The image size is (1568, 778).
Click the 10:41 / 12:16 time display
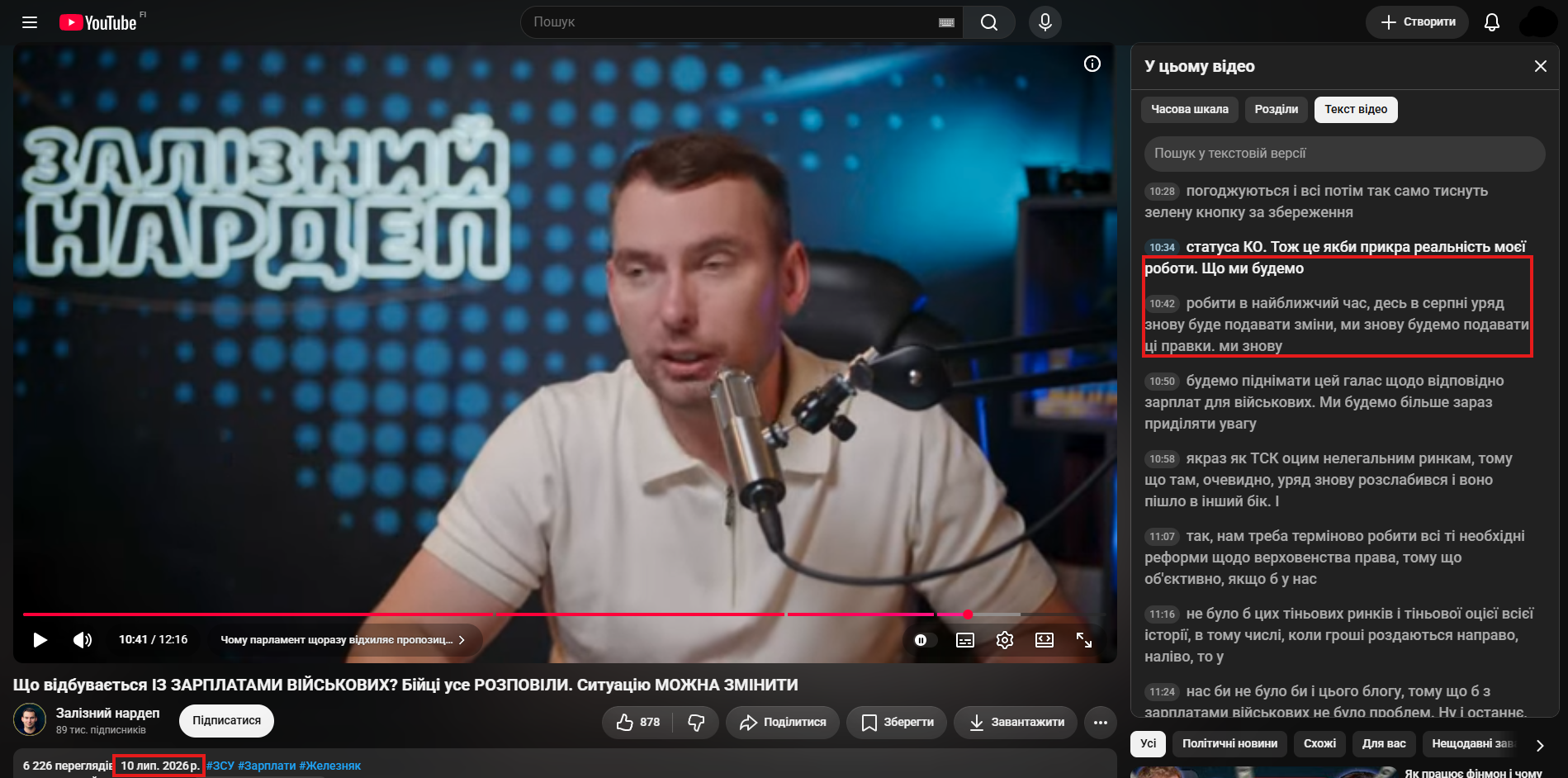[x=153, y=639]
